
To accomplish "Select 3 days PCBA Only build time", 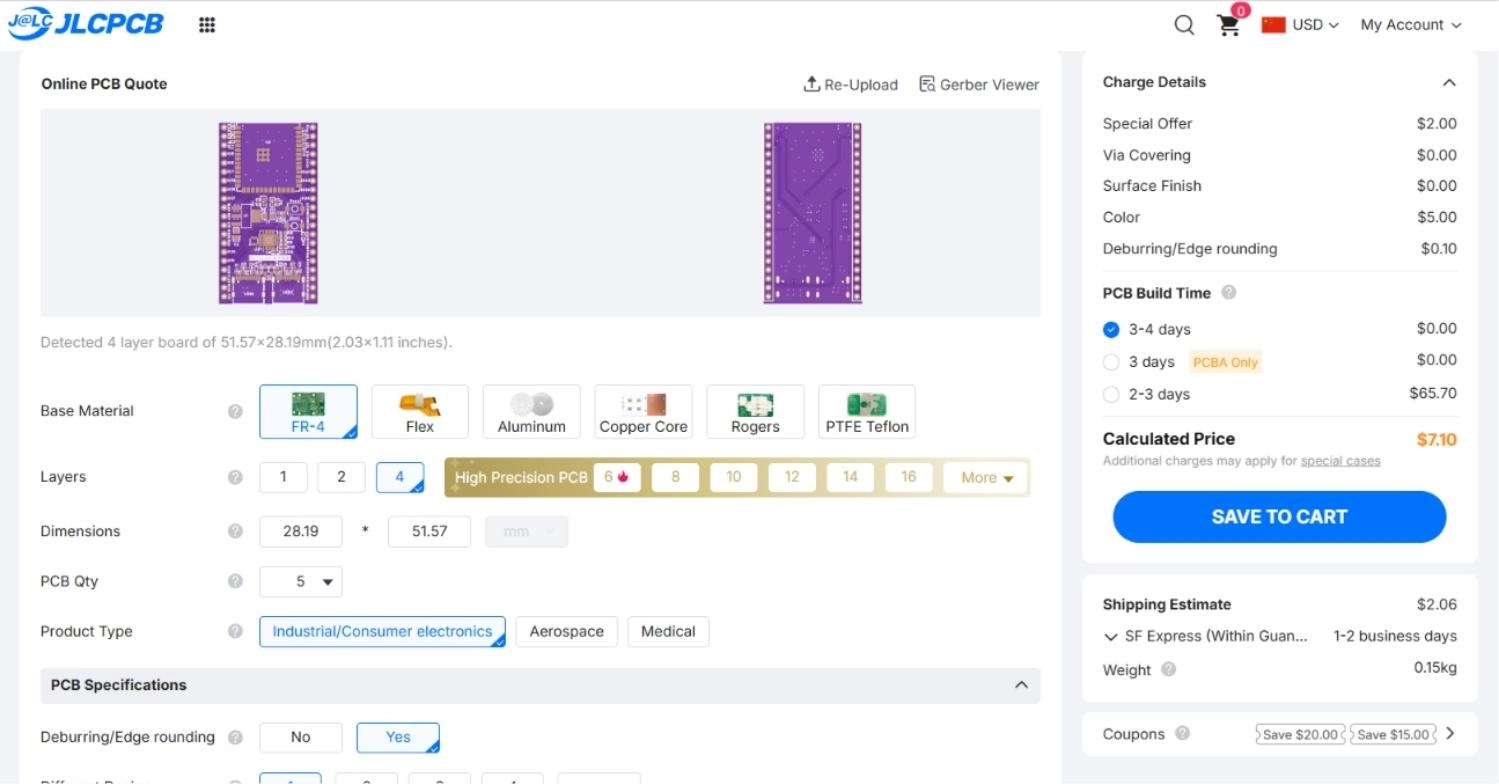I will 1111,362.
